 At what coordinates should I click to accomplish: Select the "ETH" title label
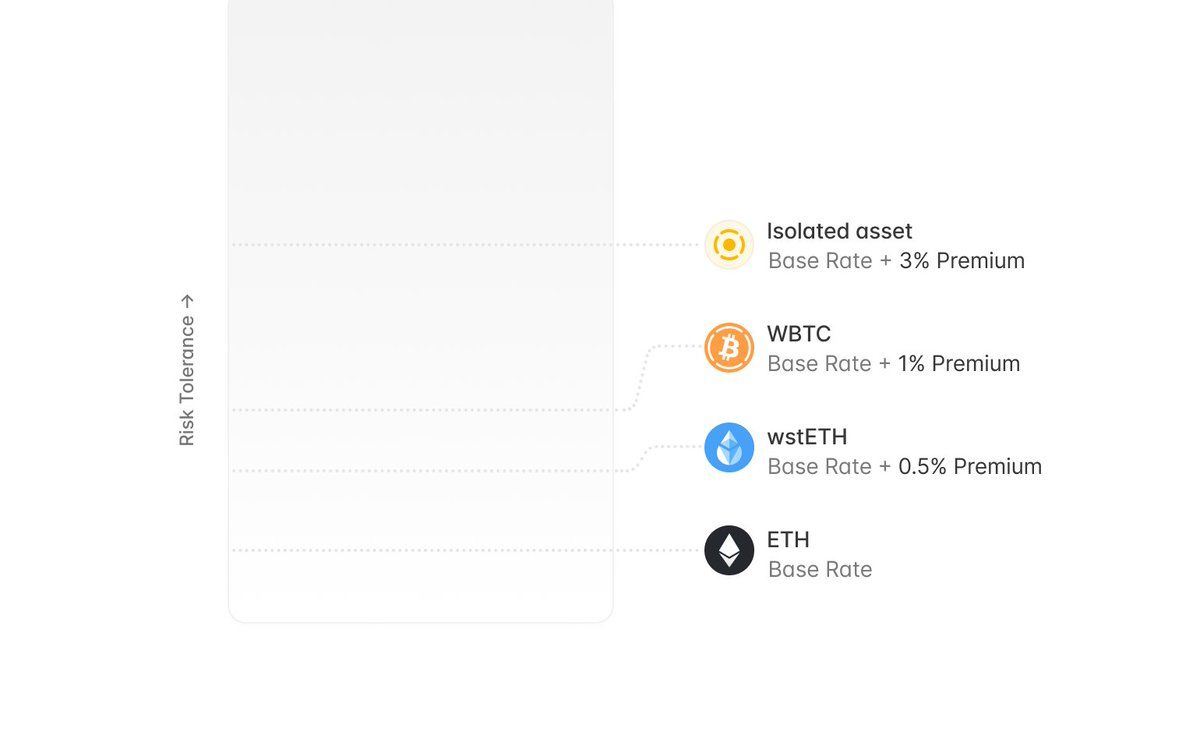click(788, 540)
